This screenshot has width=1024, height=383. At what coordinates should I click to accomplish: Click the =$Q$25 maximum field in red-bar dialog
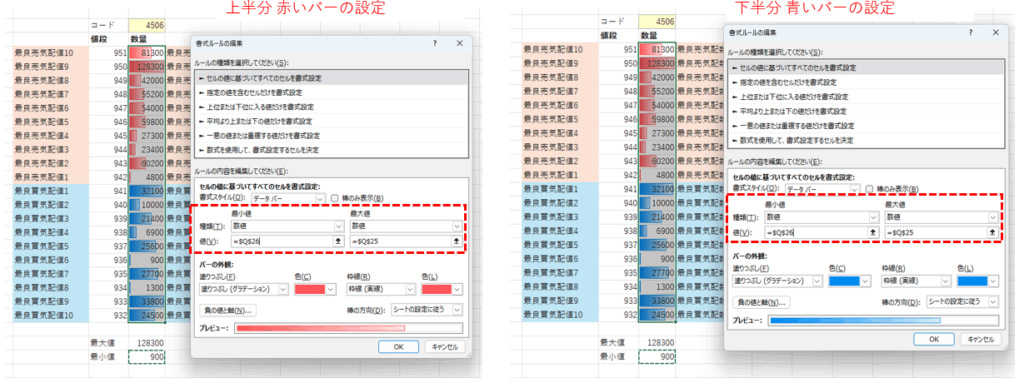click(x=400, y=241)
